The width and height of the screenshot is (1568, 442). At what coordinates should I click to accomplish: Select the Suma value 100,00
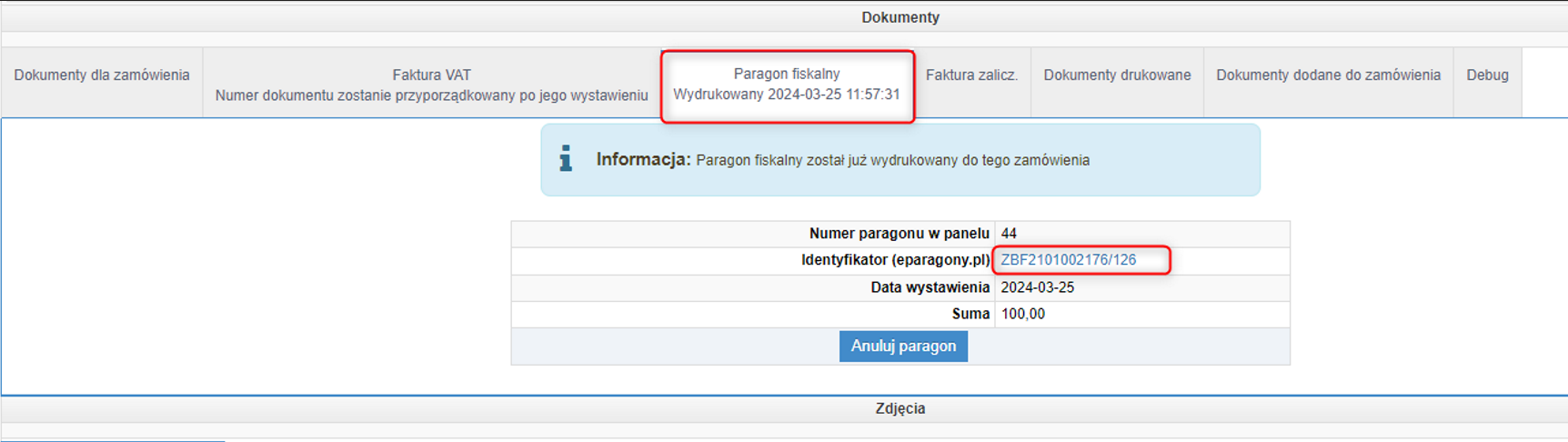(1022, 314)
